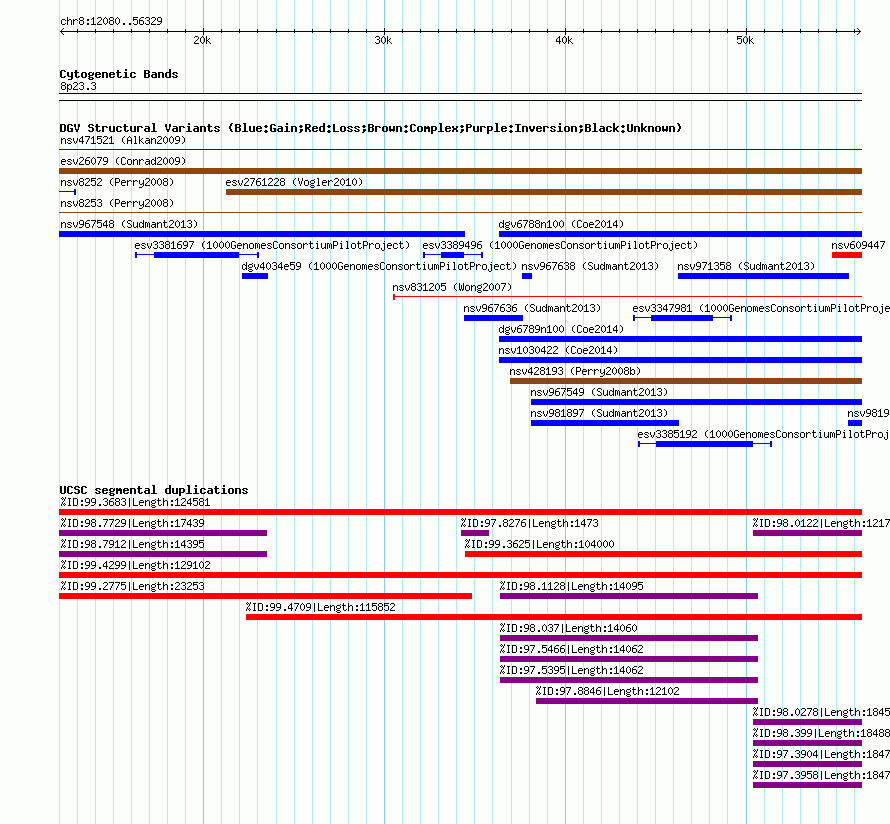Open the nsv967636 (Sudmant2013) variant
Viewport: 890px width, 824px height.
point(493,318)
